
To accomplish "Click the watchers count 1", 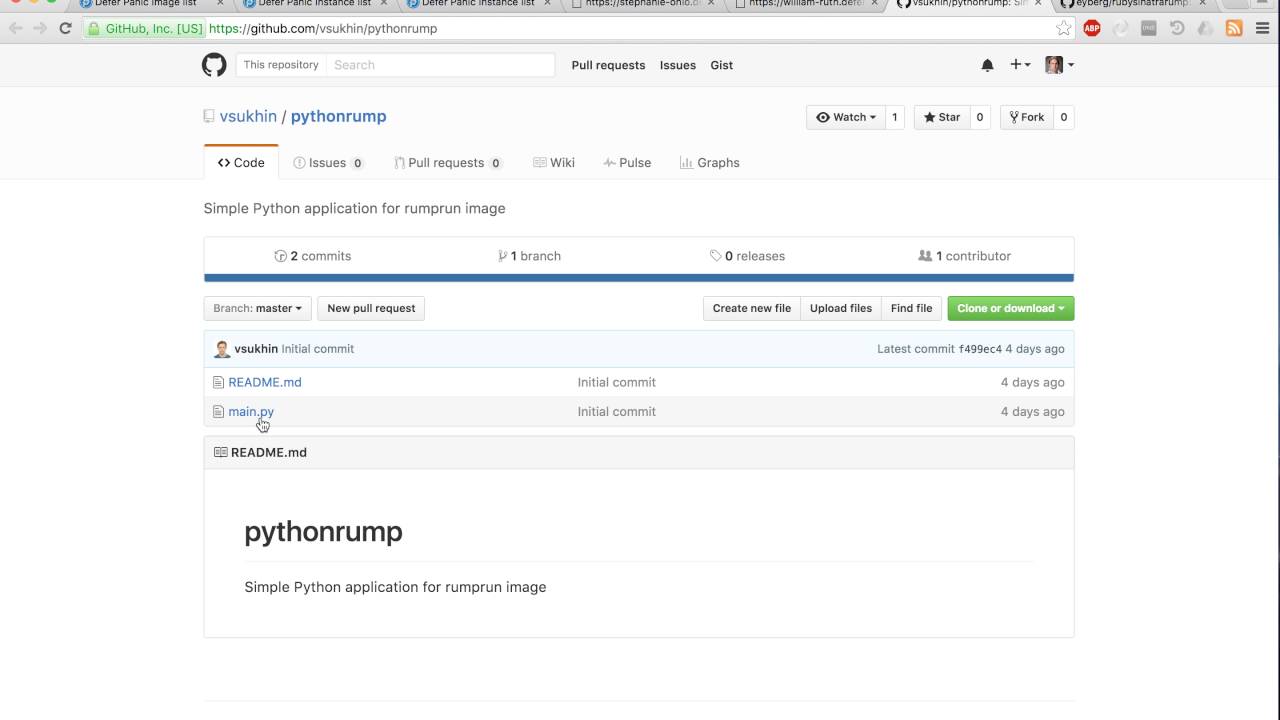I will point(895,117).
